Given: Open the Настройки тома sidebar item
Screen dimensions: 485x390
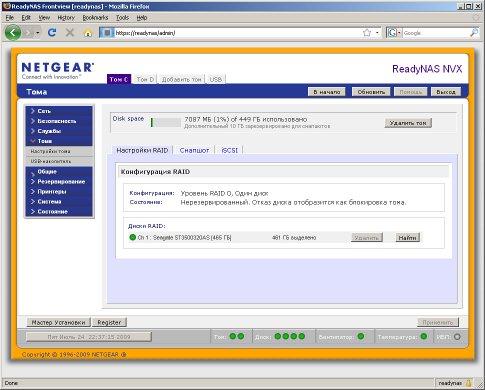Looking at the screenshot, I should click(59, 151).
